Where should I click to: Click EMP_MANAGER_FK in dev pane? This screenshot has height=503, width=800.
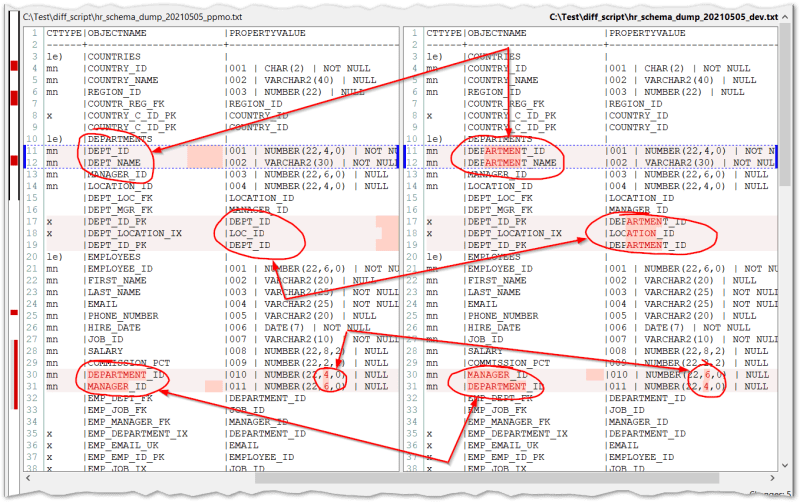click(509, 421)
